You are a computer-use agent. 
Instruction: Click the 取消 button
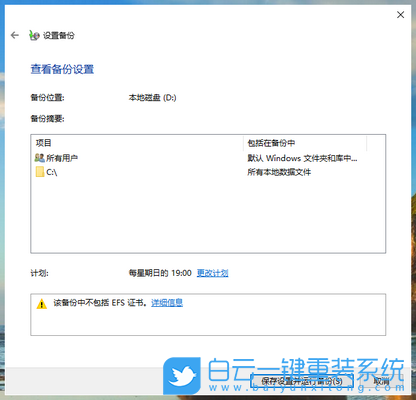pyautogui.click(x=382, y=381)
